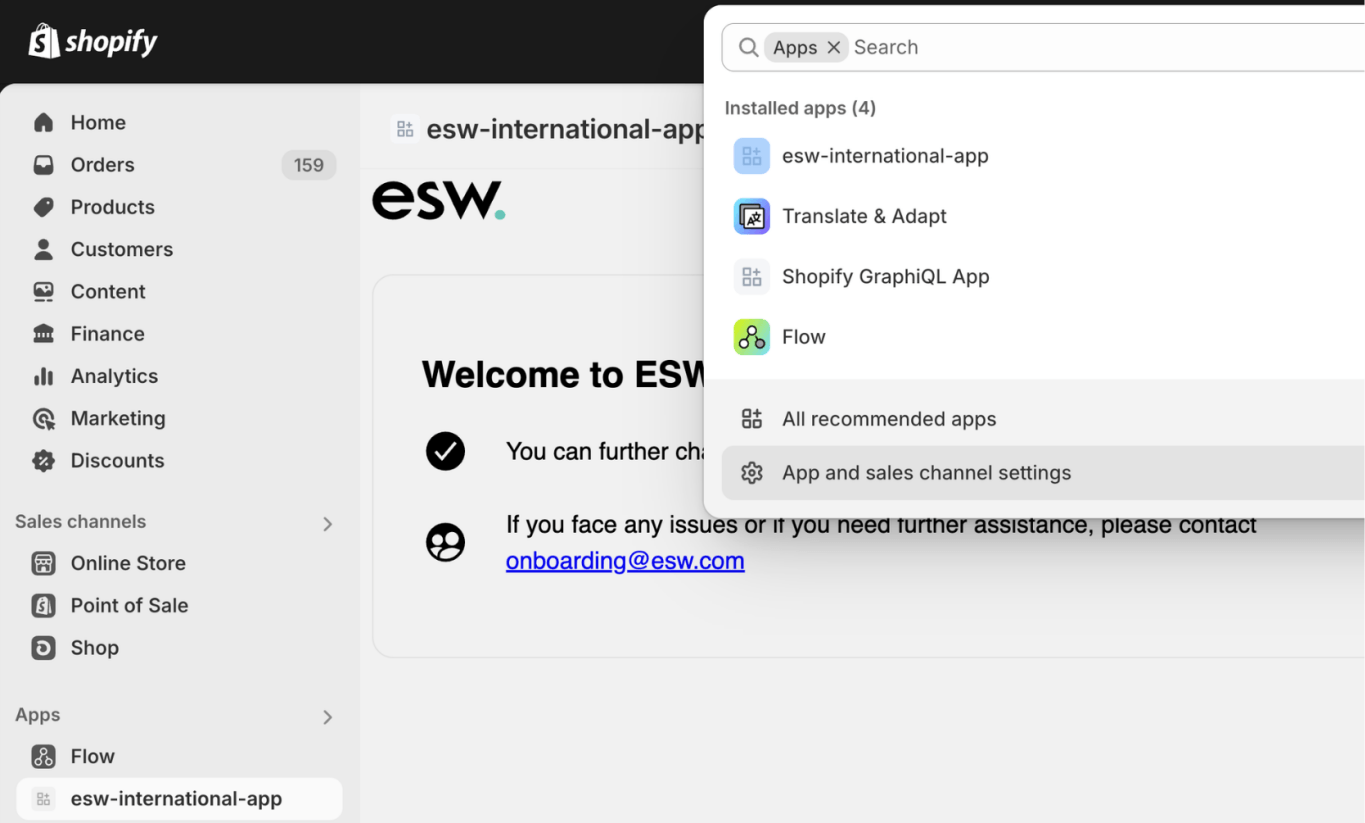Remove the Apps filter chip

pos(834,47)
